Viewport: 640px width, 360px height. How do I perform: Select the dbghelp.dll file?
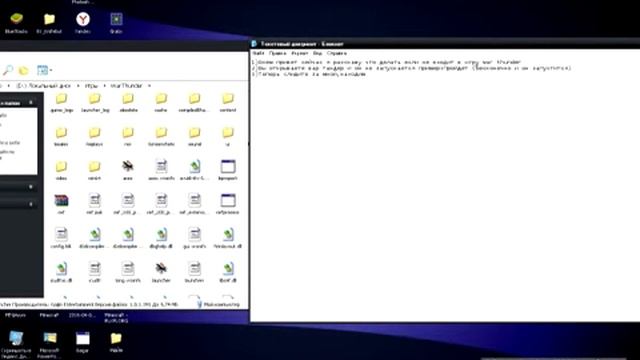click(161, 238)
